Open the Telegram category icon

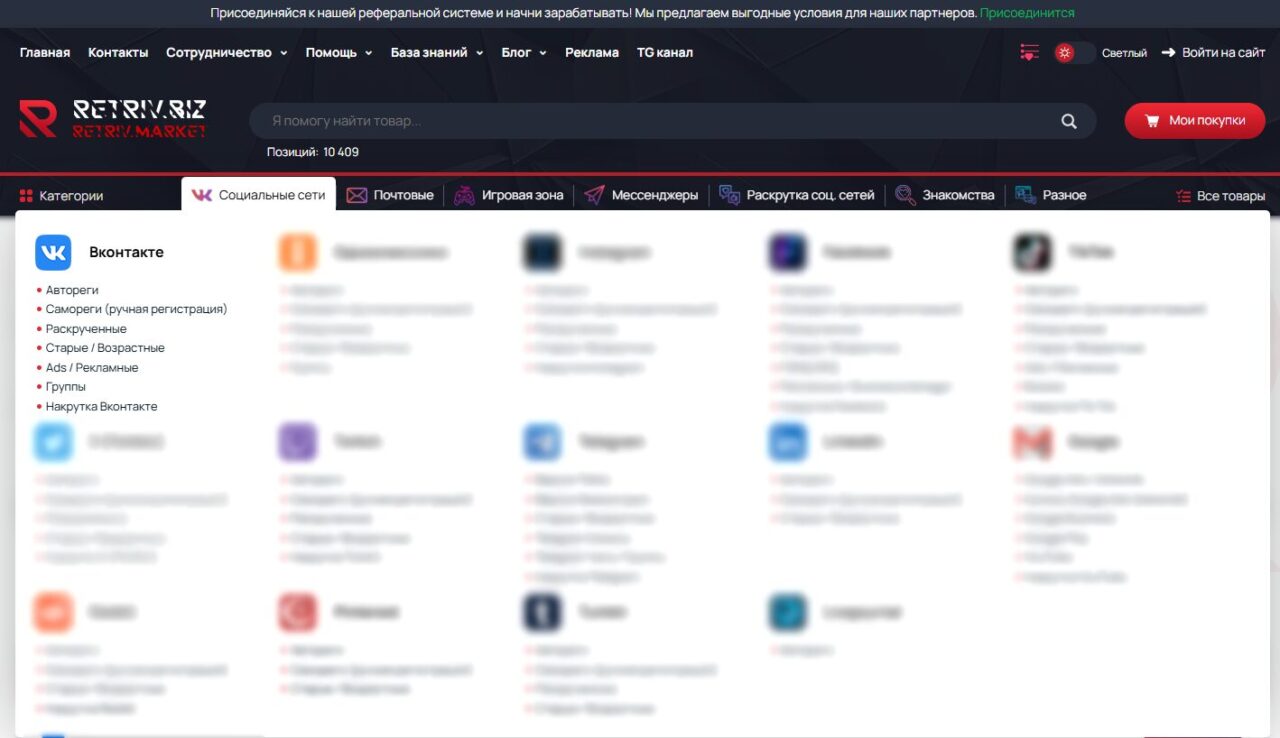click(542, 442)
